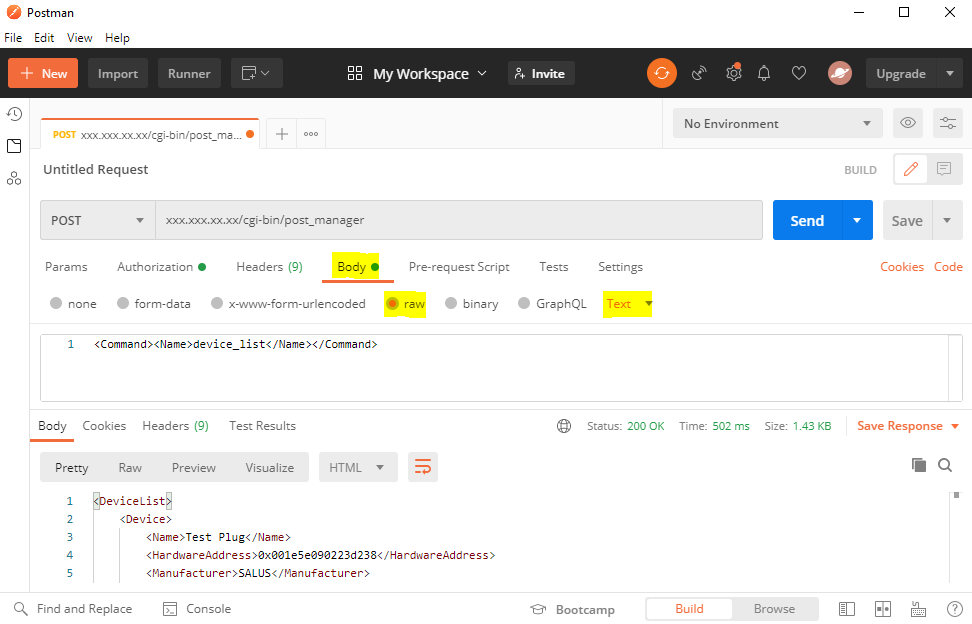Open Console from the status bar
Image resolution: width=972 pixels, height=624 pixels.
[x=197, y=609]
